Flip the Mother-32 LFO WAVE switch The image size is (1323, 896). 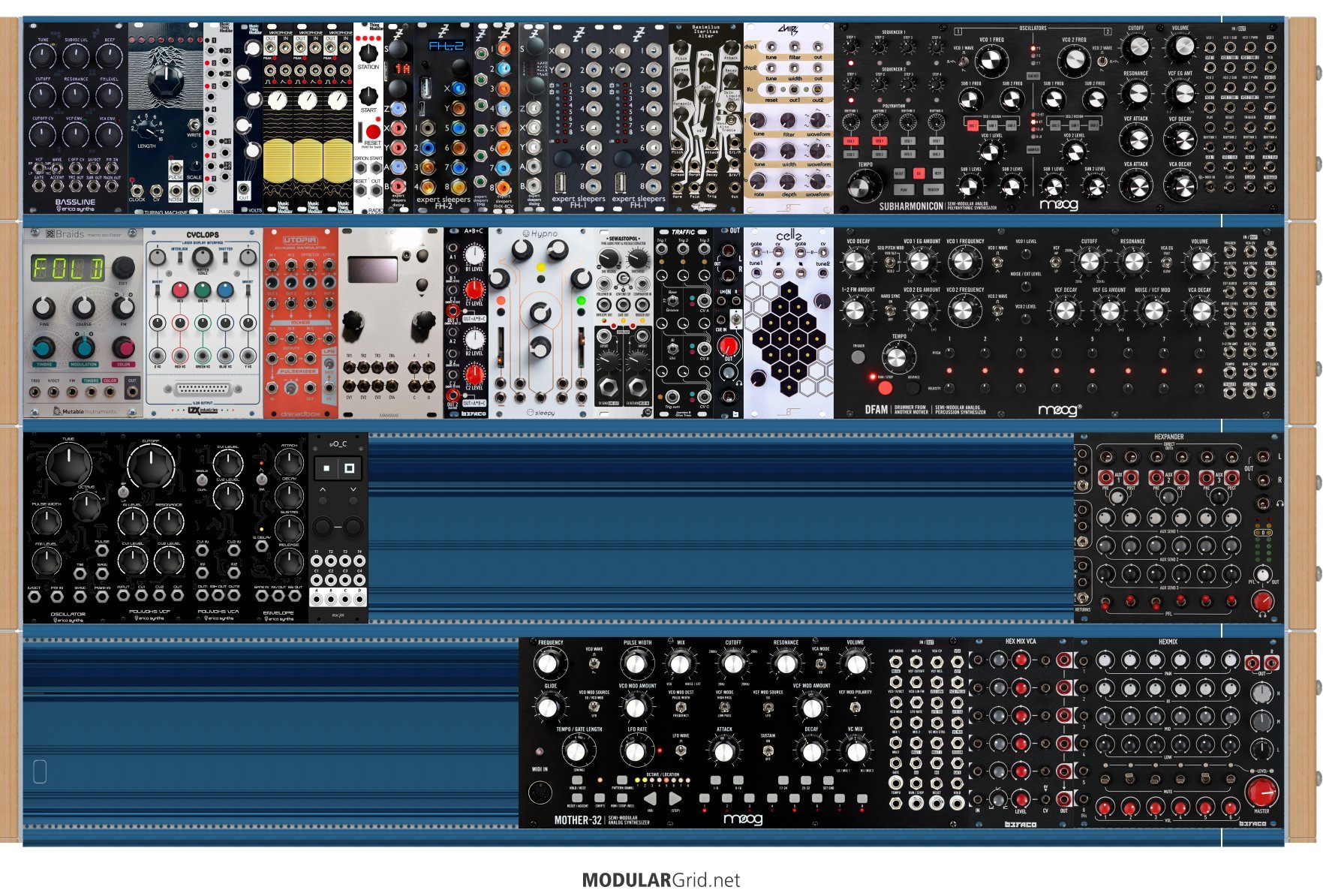click(680, 750)
